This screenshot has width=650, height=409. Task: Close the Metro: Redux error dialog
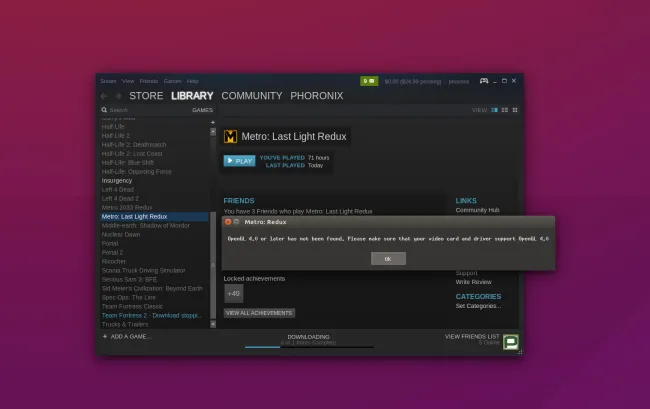pos(228,222)
